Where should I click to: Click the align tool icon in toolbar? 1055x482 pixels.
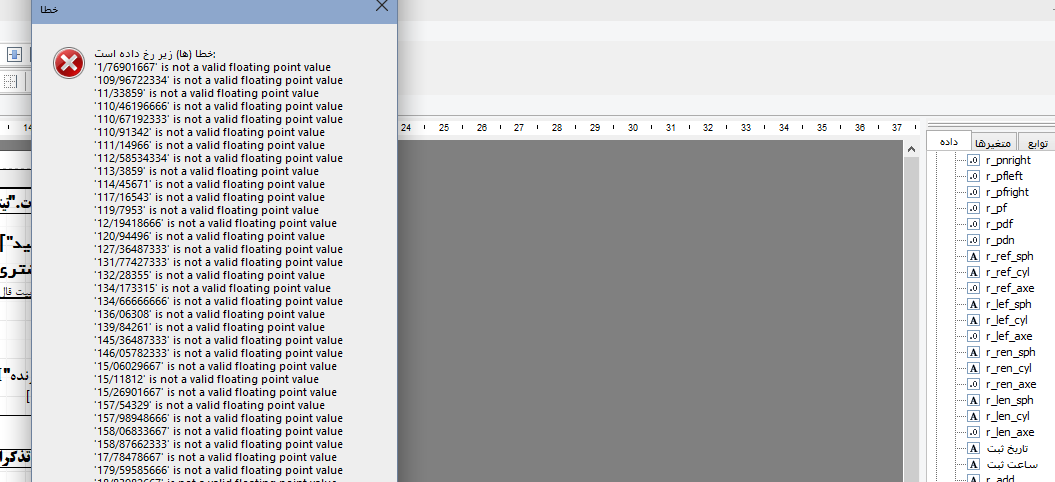(x=15, y=54)
